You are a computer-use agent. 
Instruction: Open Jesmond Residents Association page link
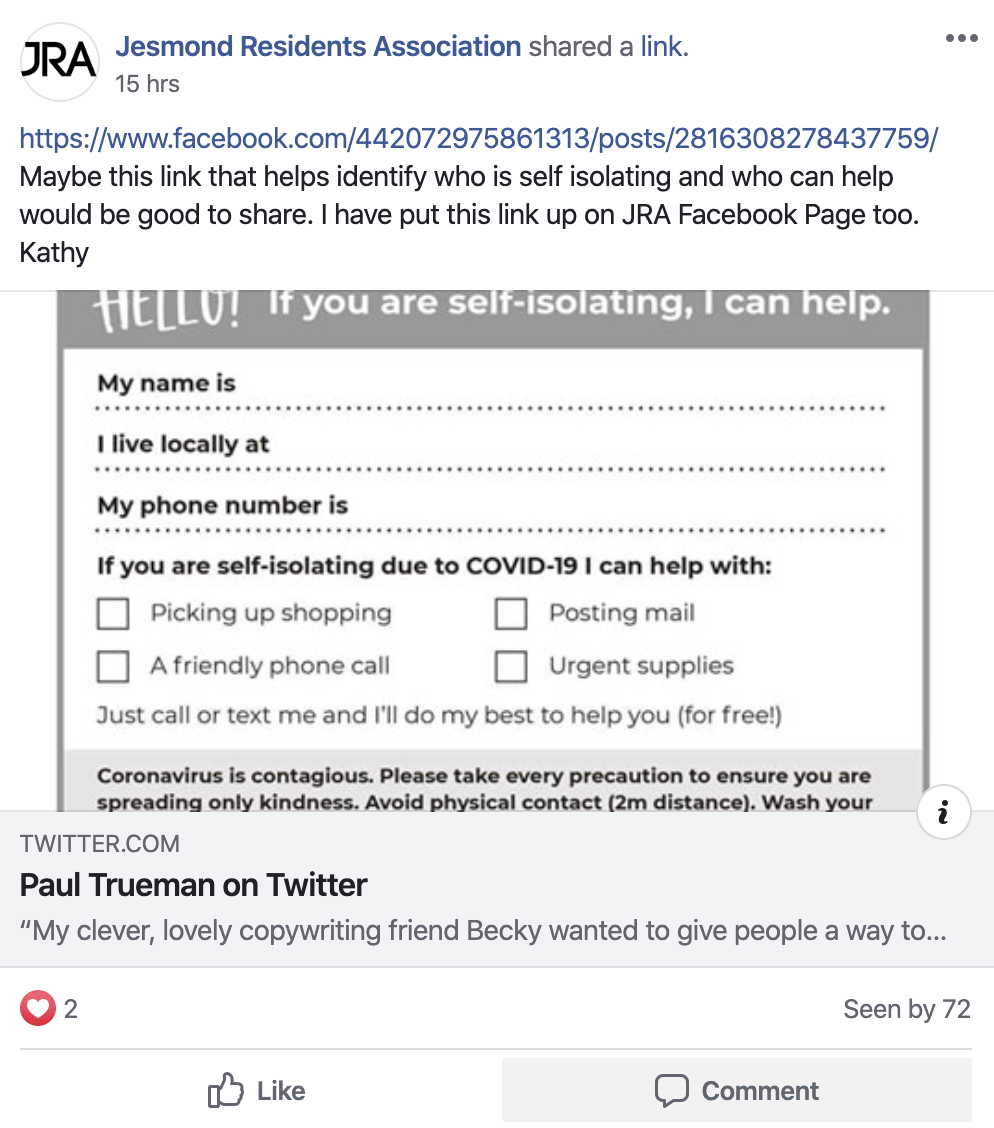point(318,46)
